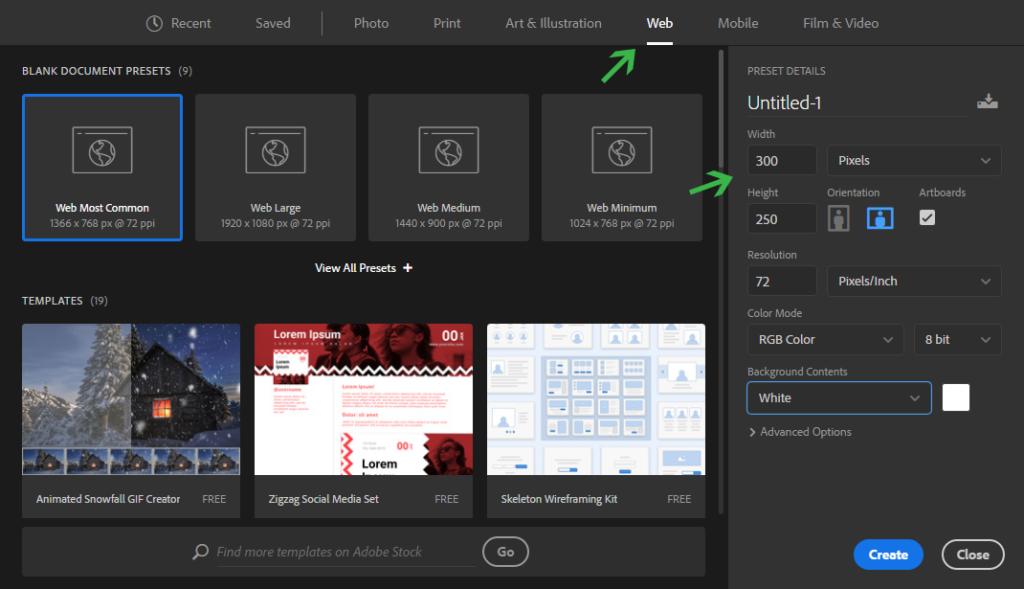
Task: Click the Untitled-1 document name field
Action: (x=857, y=103)
